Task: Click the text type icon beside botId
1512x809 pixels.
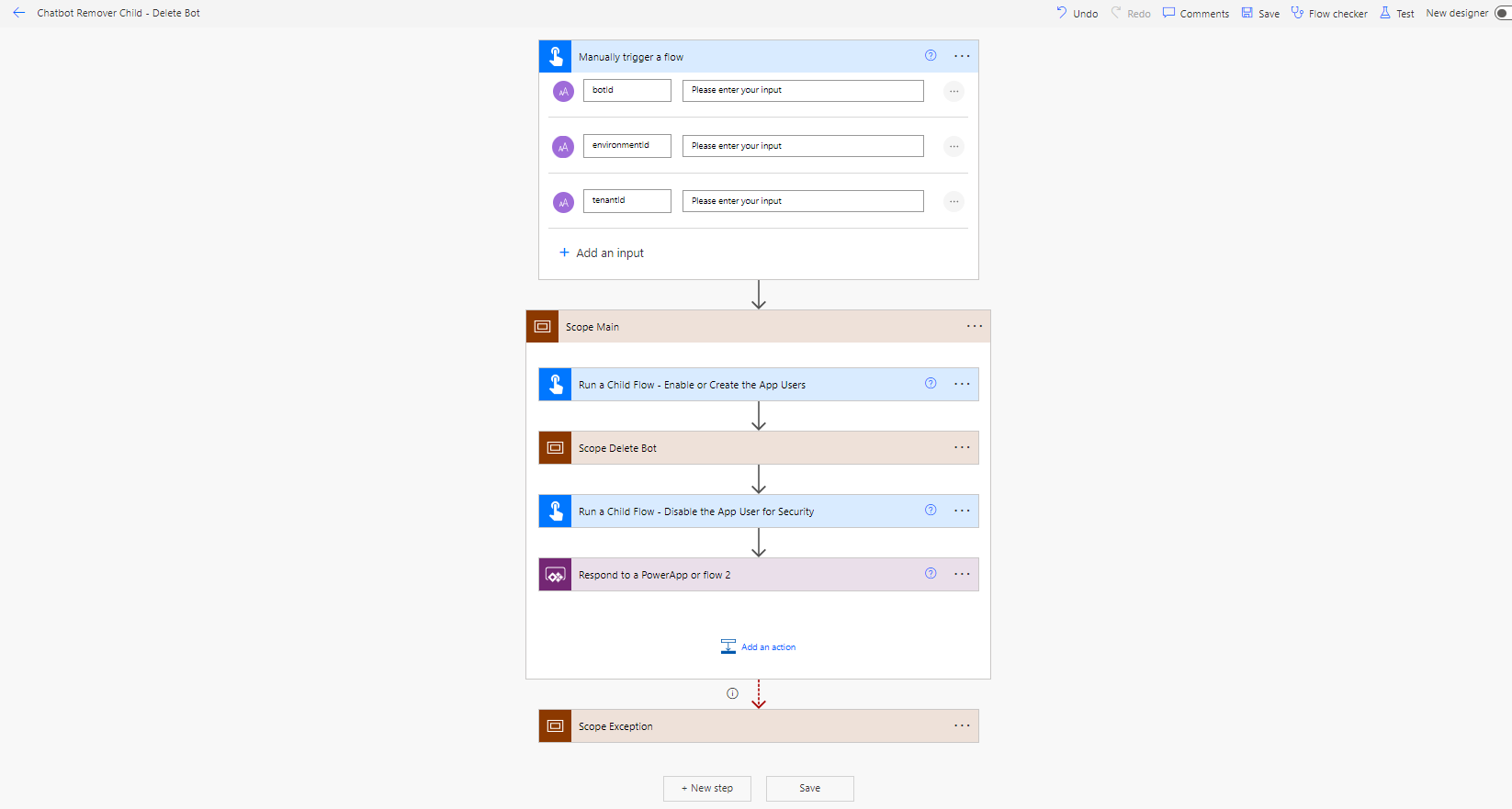Action: click(563, 91)
